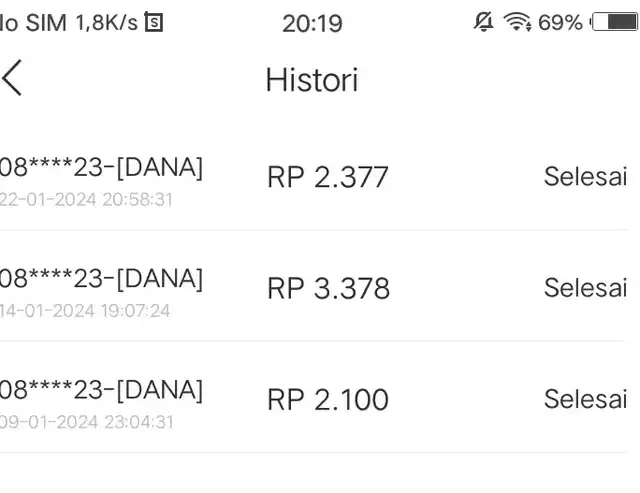Tap the small S icon in status bar
Image resolution: width=640 pixels, height=493 pixels.
point(153,22)
